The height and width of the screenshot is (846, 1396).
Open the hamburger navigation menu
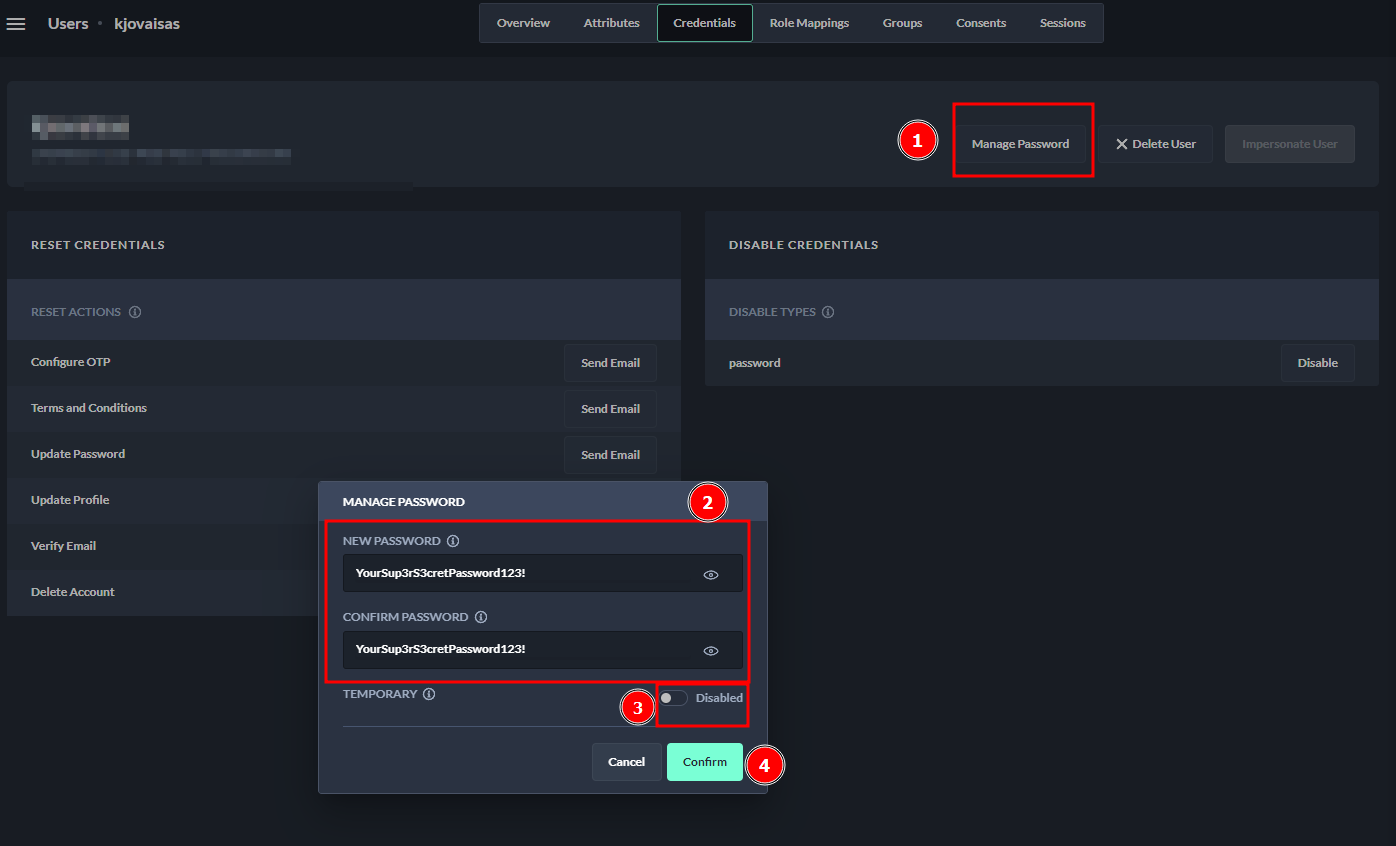16,23
